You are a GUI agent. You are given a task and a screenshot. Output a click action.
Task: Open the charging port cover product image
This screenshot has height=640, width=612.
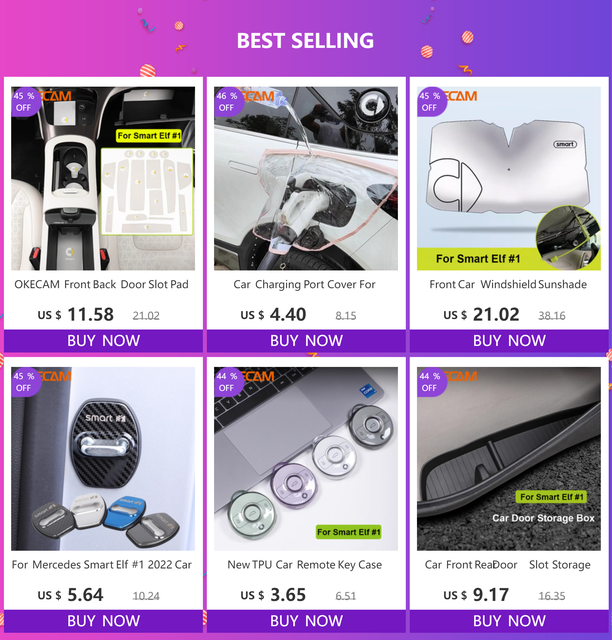coord(306,178)
